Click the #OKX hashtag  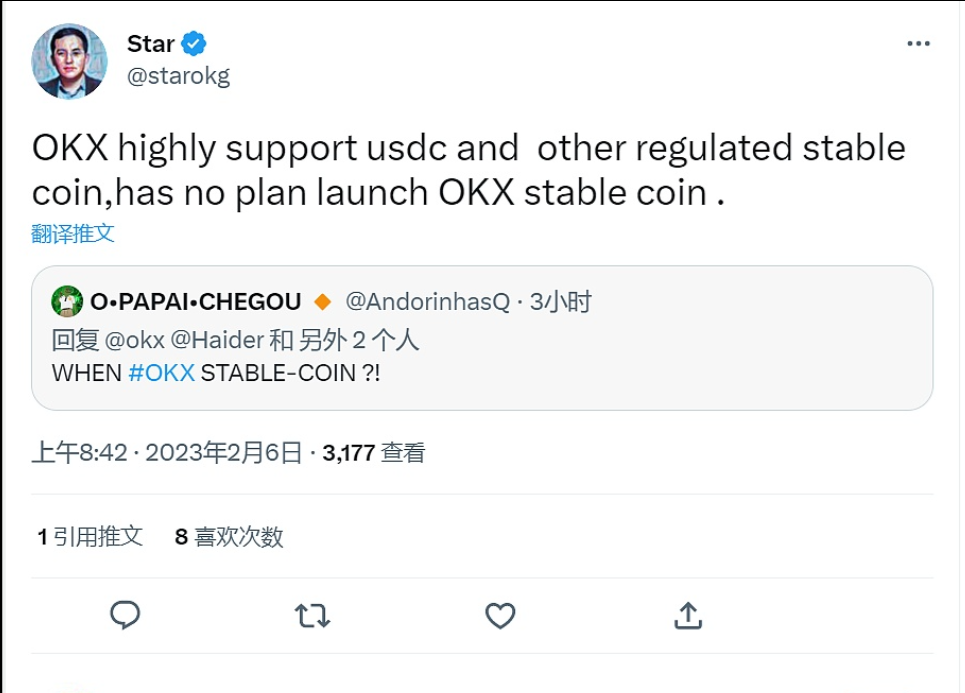162,373
